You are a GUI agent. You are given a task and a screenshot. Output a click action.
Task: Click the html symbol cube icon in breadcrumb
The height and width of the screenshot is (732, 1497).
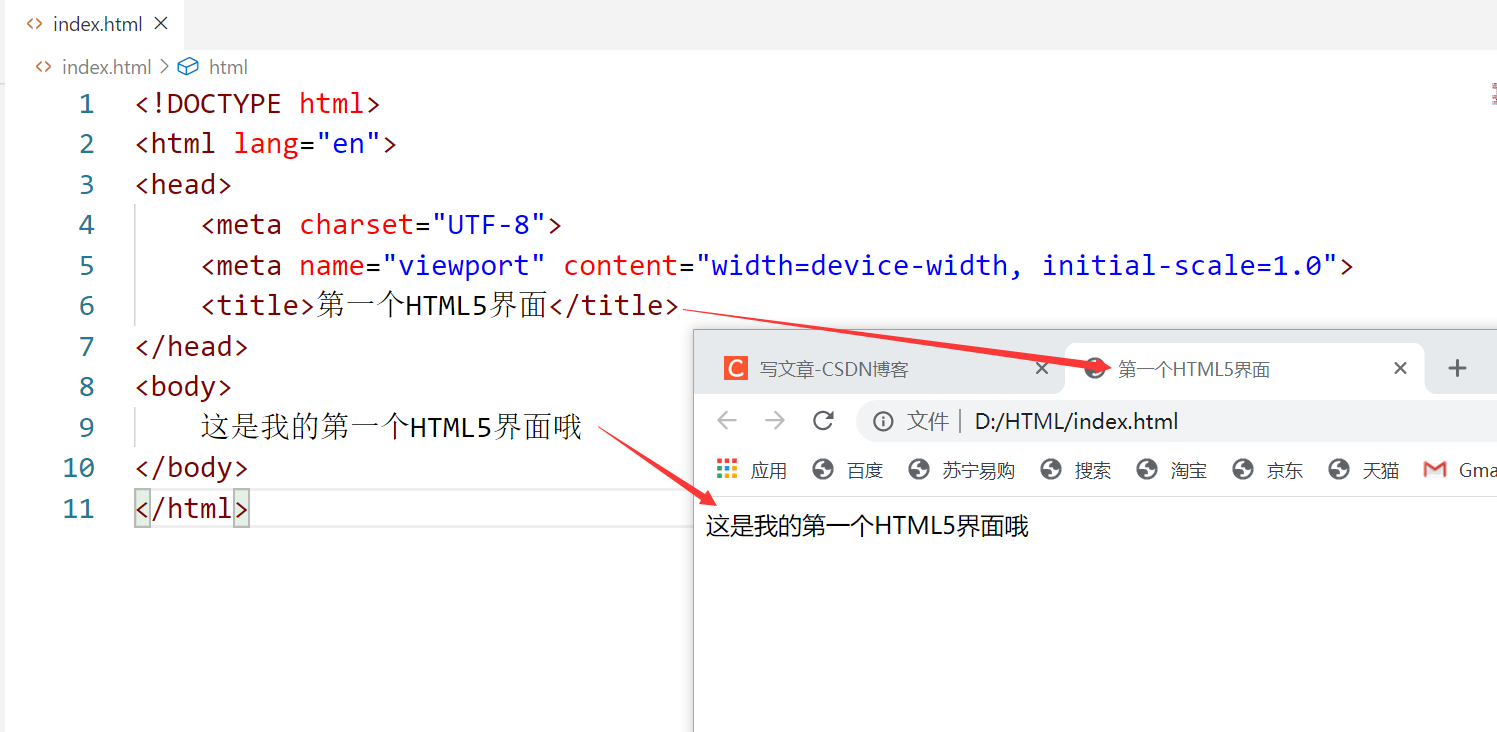point(187,67)
